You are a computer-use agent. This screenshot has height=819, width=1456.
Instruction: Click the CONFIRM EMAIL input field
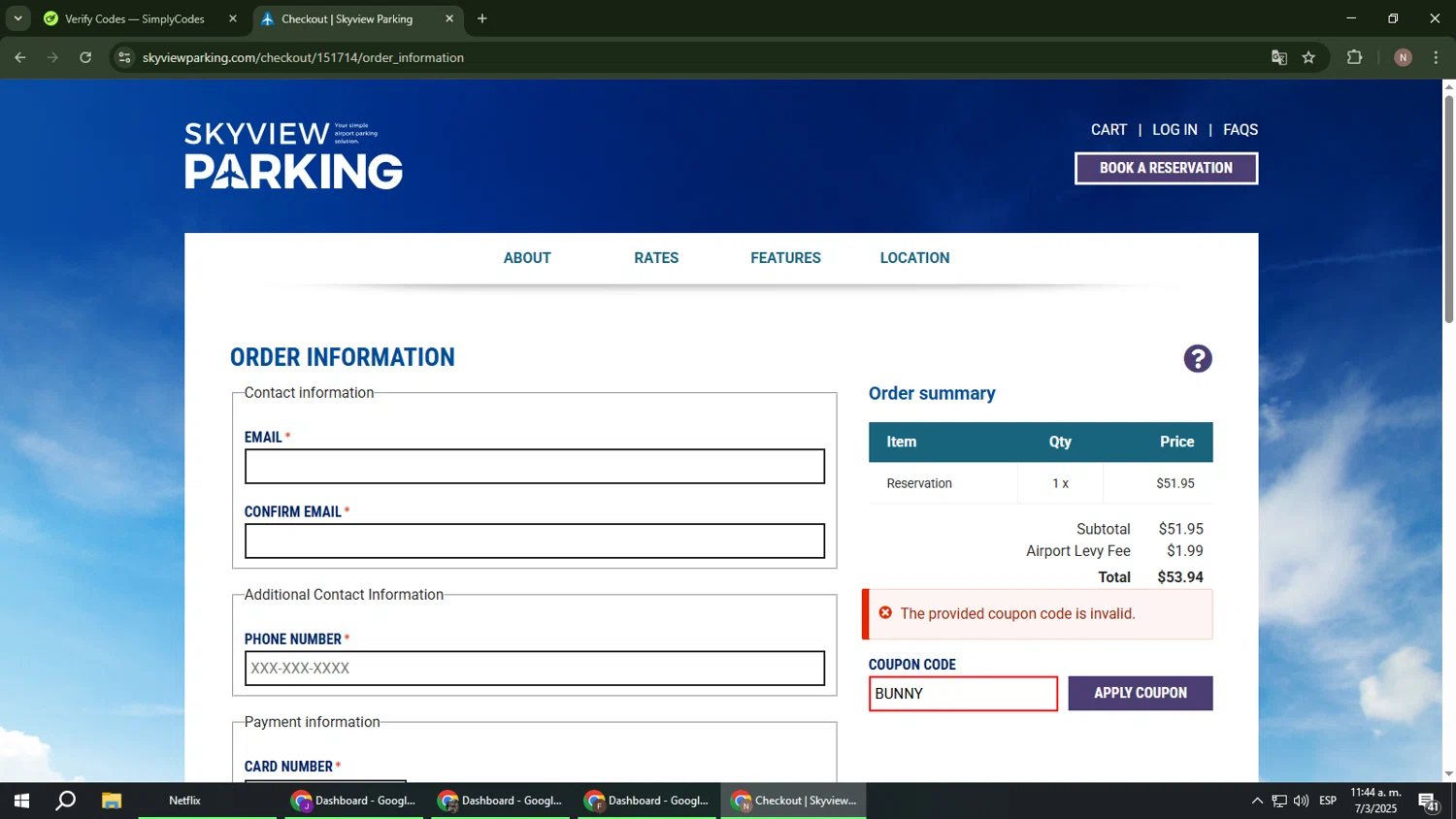coord(535,541)
